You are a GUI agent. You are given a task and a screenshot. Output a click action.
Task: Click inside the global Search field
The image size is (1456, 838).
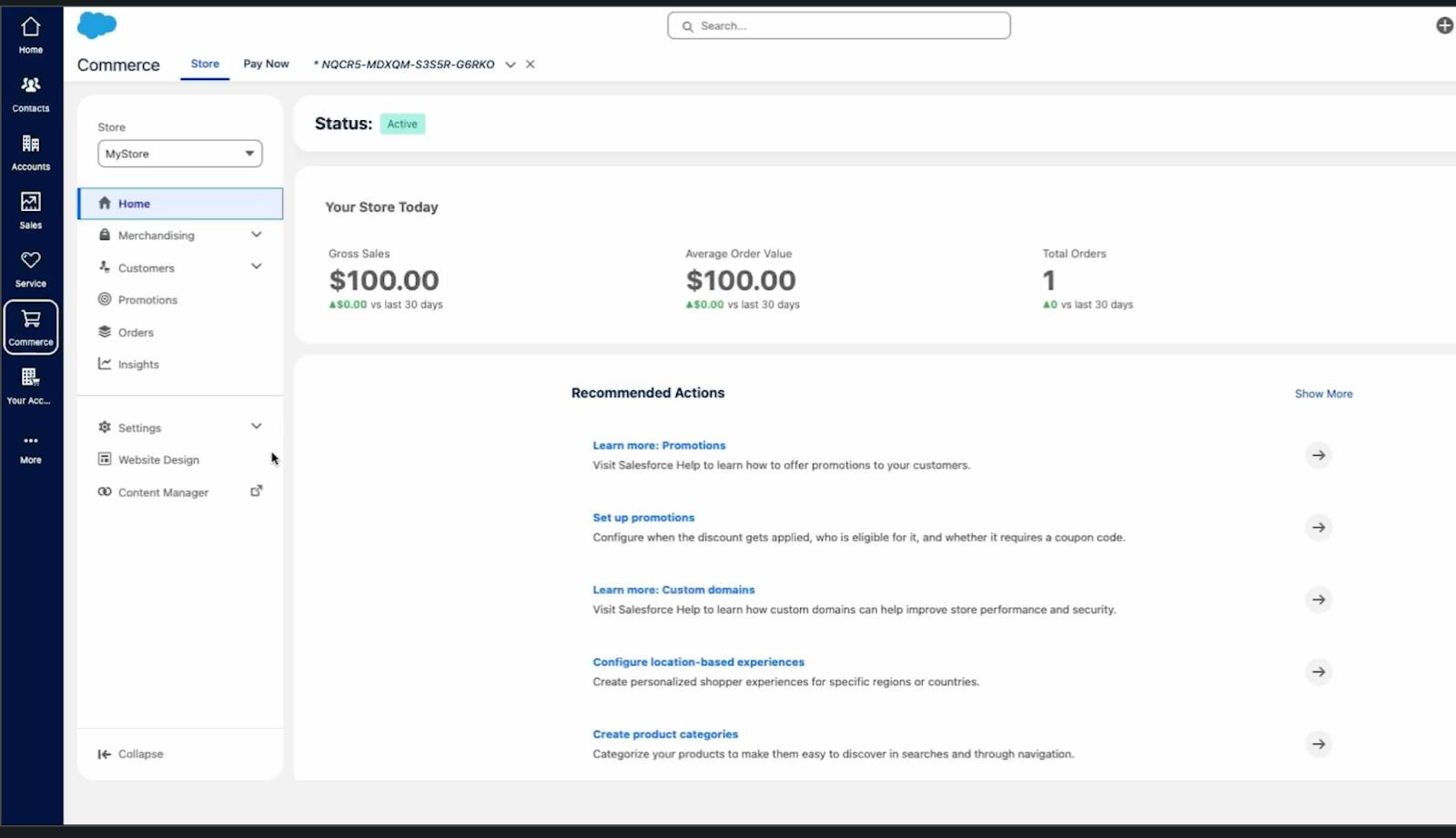point(837,25)
